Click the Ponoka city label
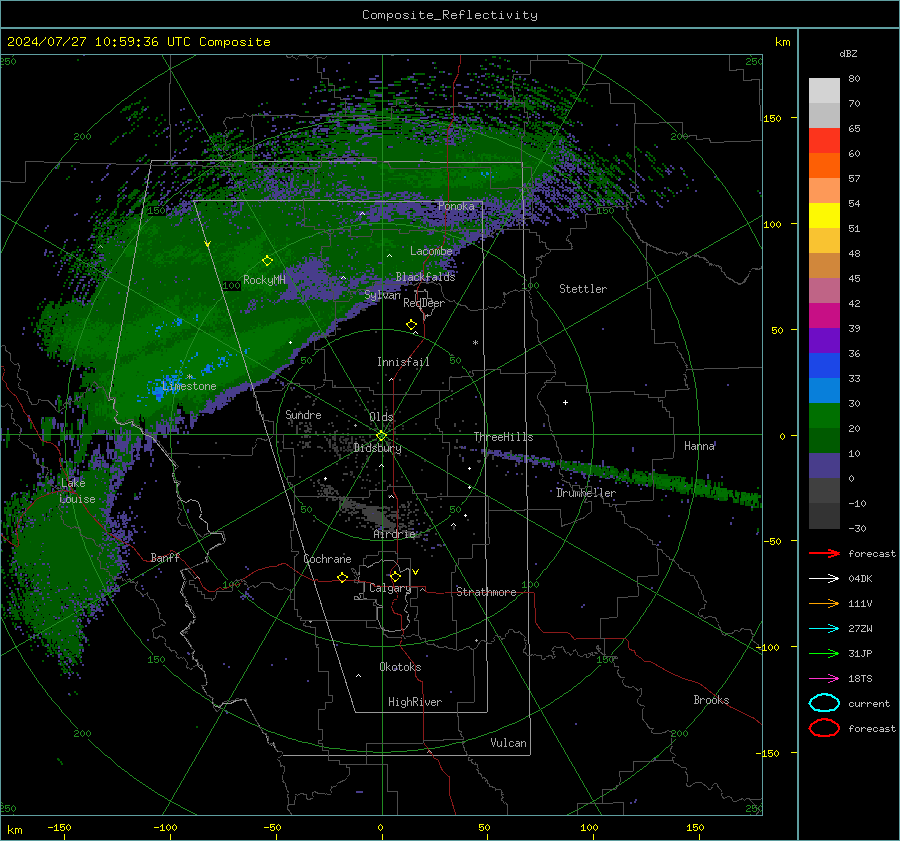900x841 pixels. [456, 206]
